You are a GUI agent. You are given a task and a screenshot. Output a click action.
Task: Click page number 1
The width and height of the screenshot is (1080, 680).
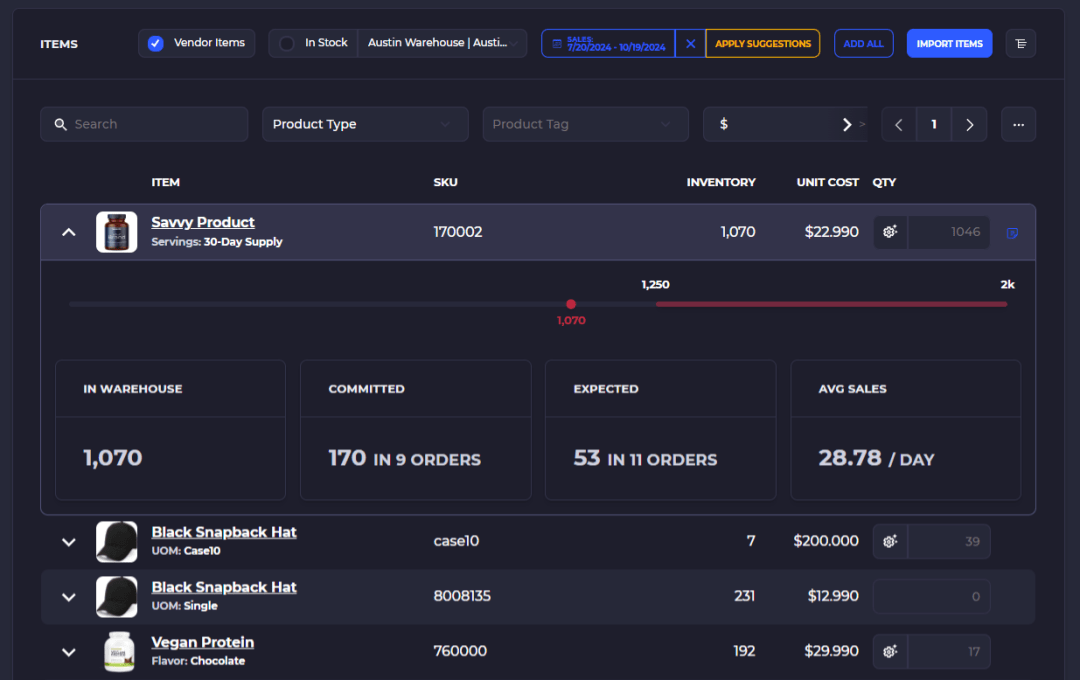click(934, 125)
